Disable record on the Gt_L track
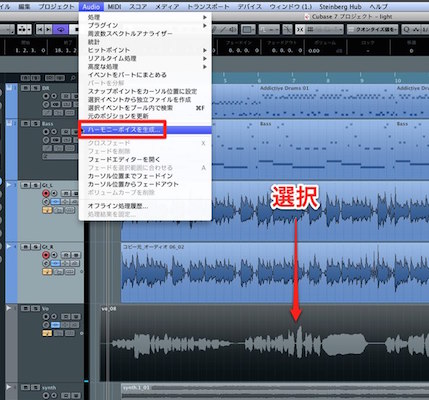This screenshot has width=429, height=400. point(46,193)
